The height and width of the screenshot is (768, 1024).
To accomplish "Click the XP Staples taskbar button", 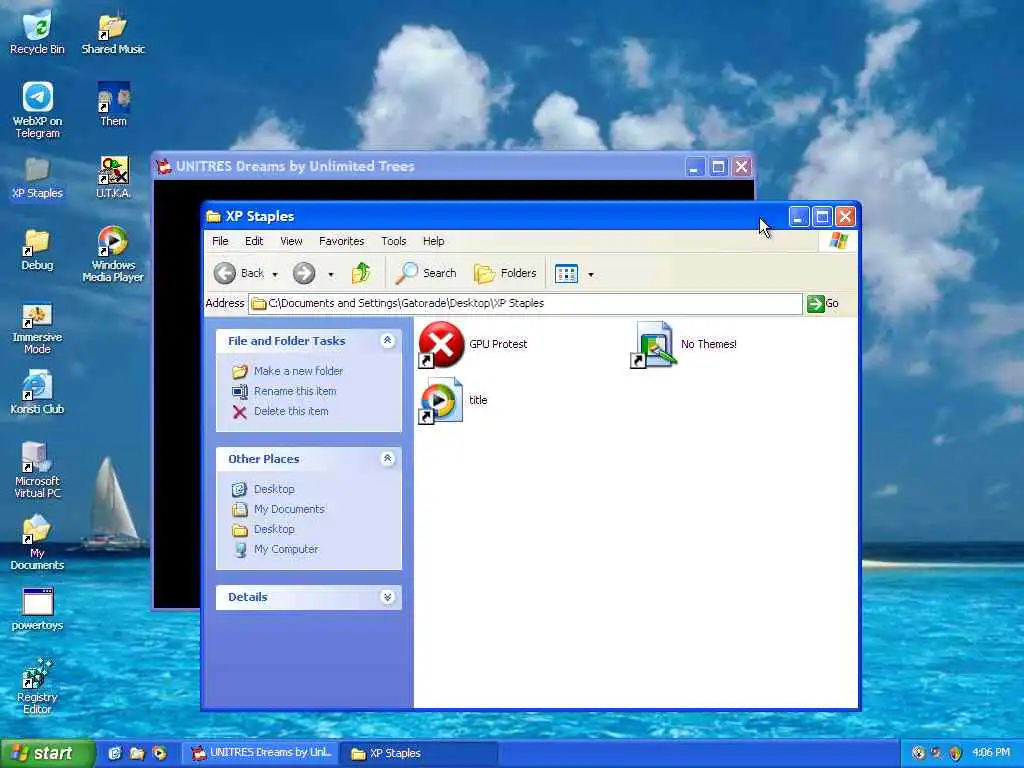I will 420,754.
